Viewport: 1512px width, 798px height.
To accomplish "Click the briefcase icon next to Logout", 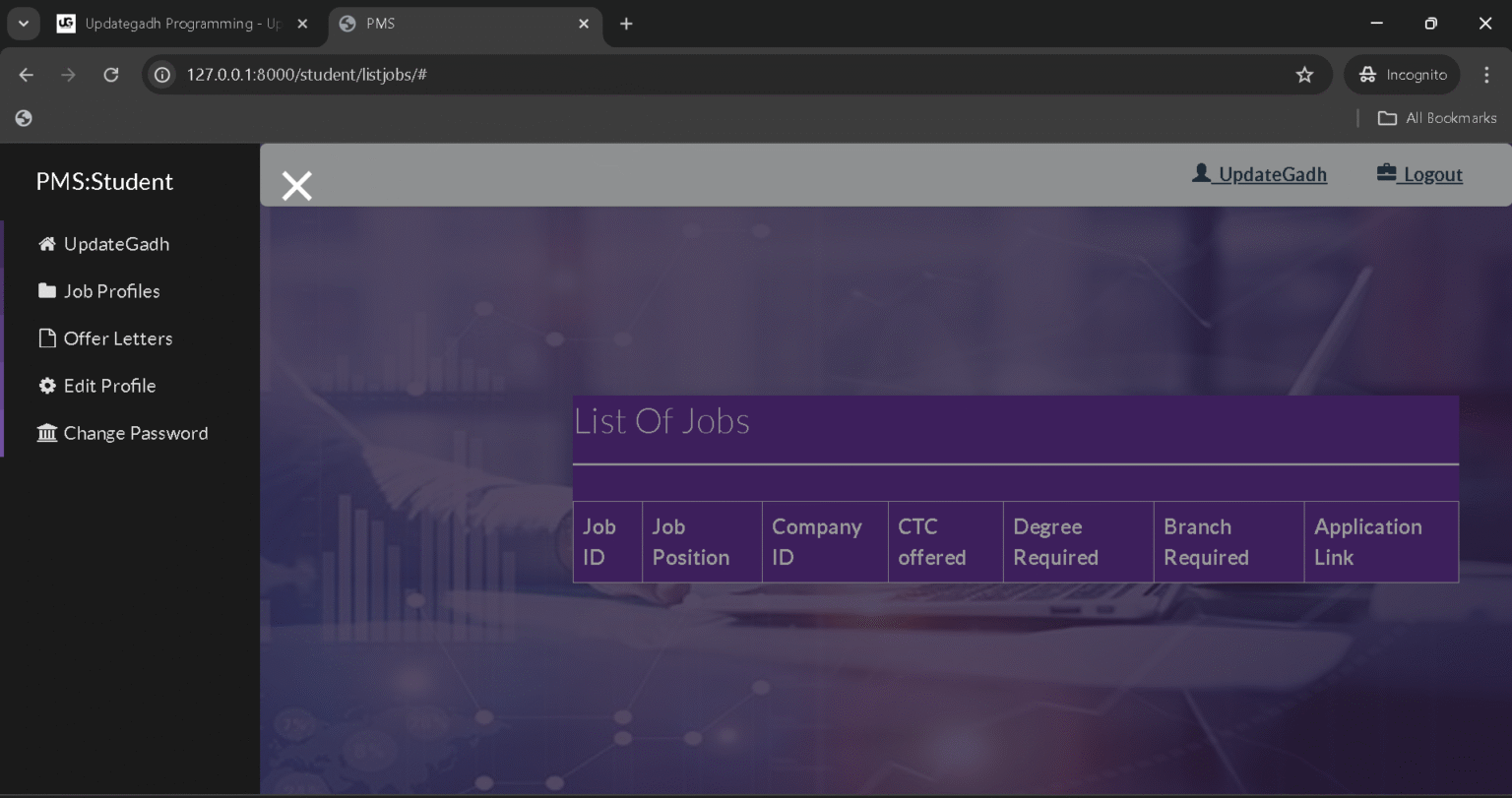I will click(x=1386, y=173).
